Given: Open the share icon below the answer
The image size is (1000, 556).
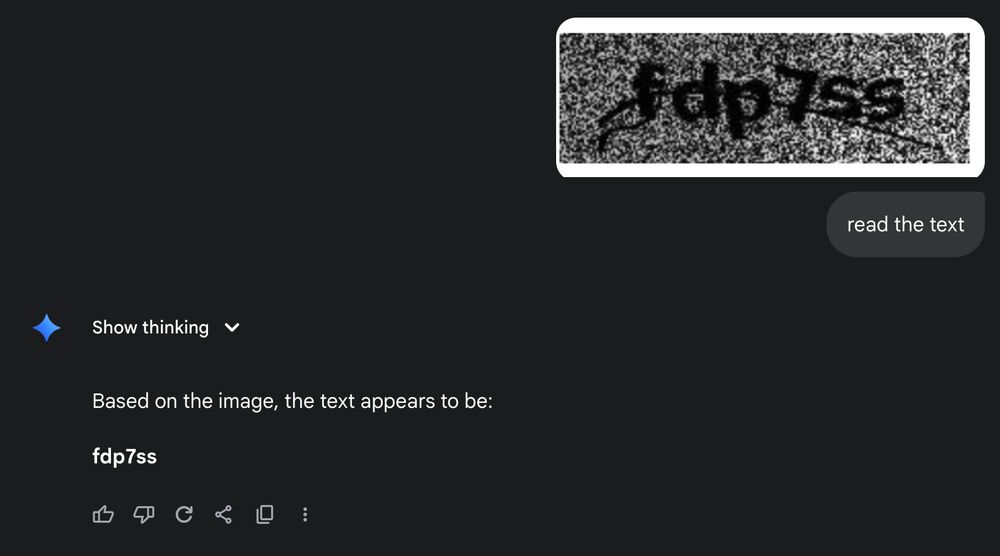Looking at the screenshot, I should pos(223,514).
